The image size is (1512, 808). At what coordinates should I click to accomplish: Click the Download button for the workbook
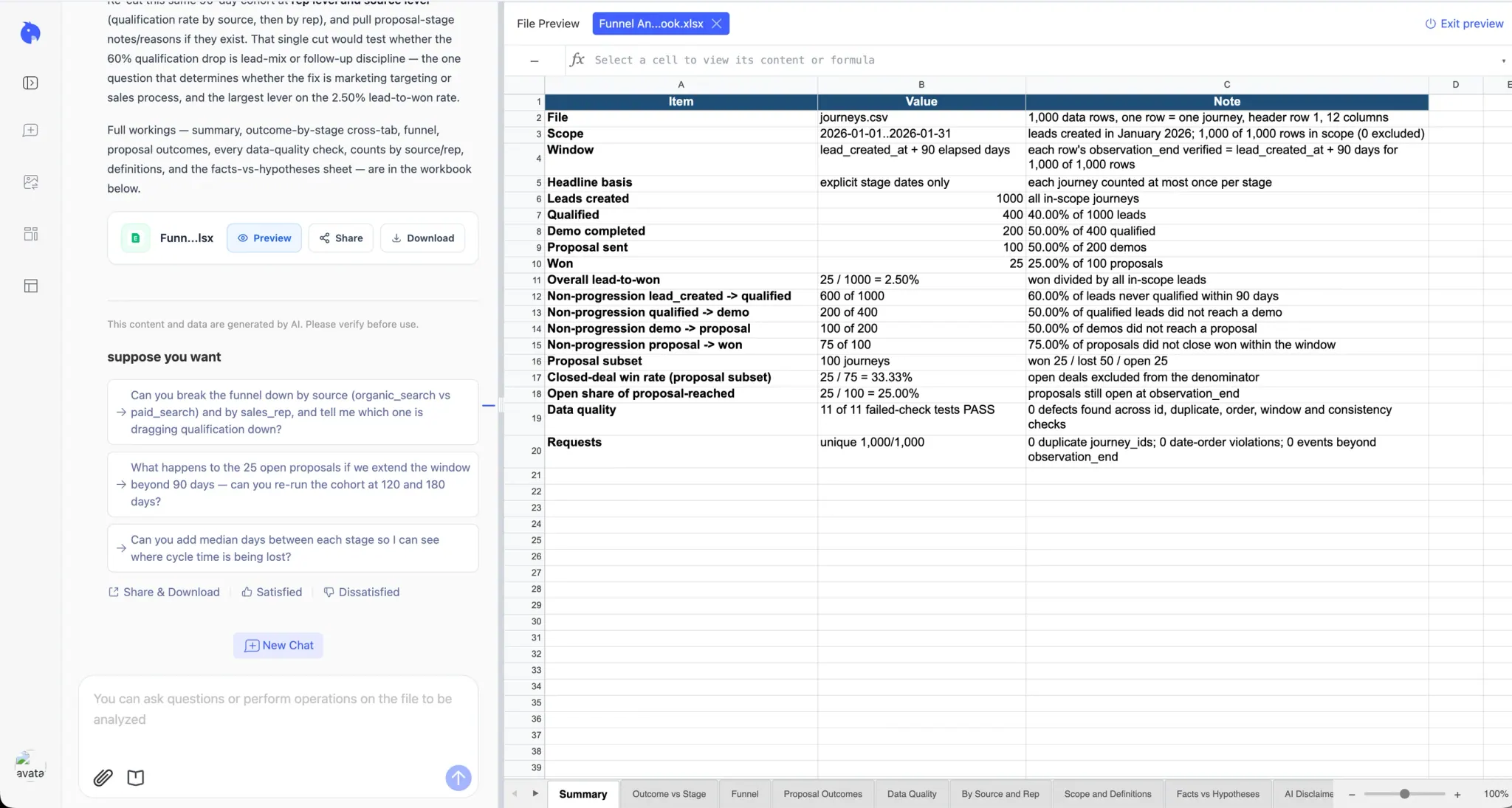[423, 238]
